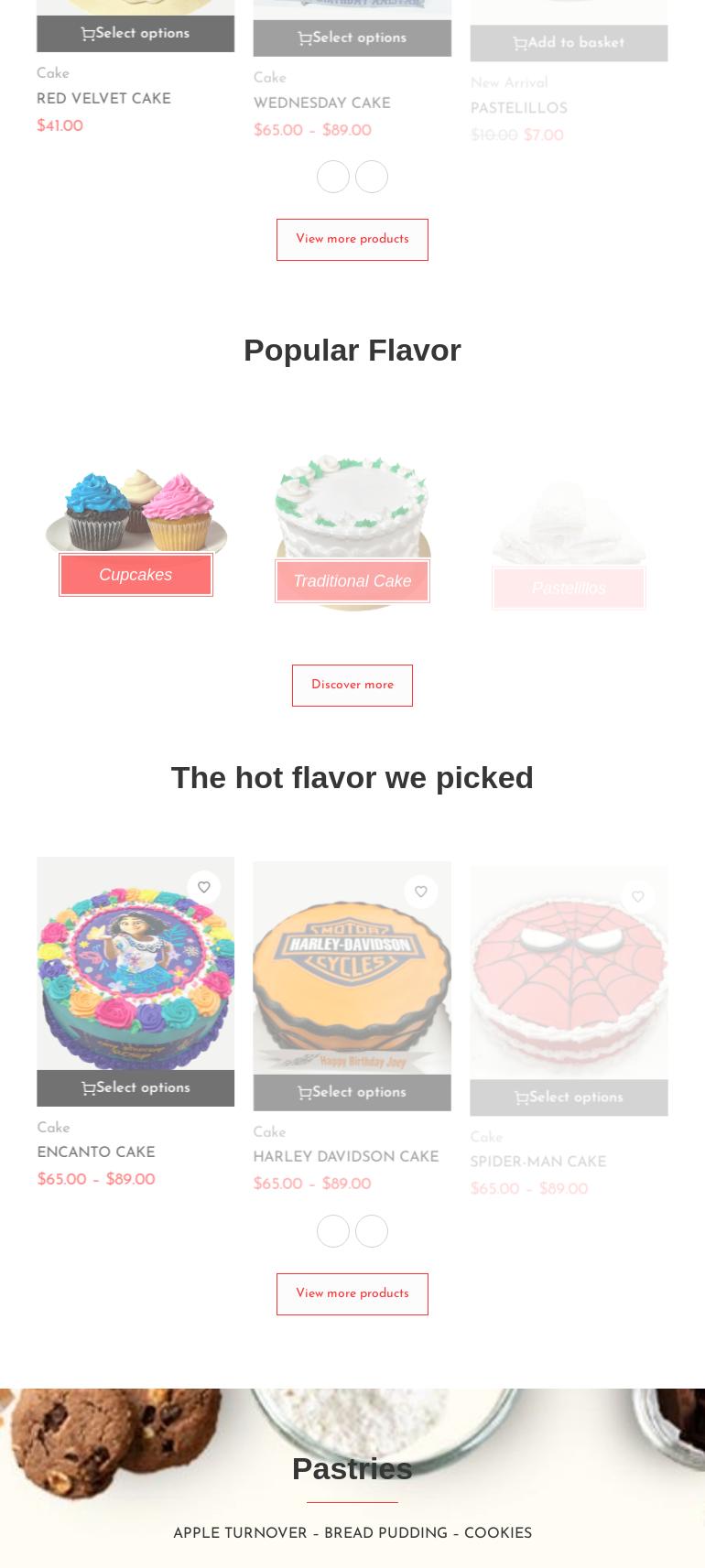Select options for Red Velvet Cake
705x1568 pixels.
[136, 34]
